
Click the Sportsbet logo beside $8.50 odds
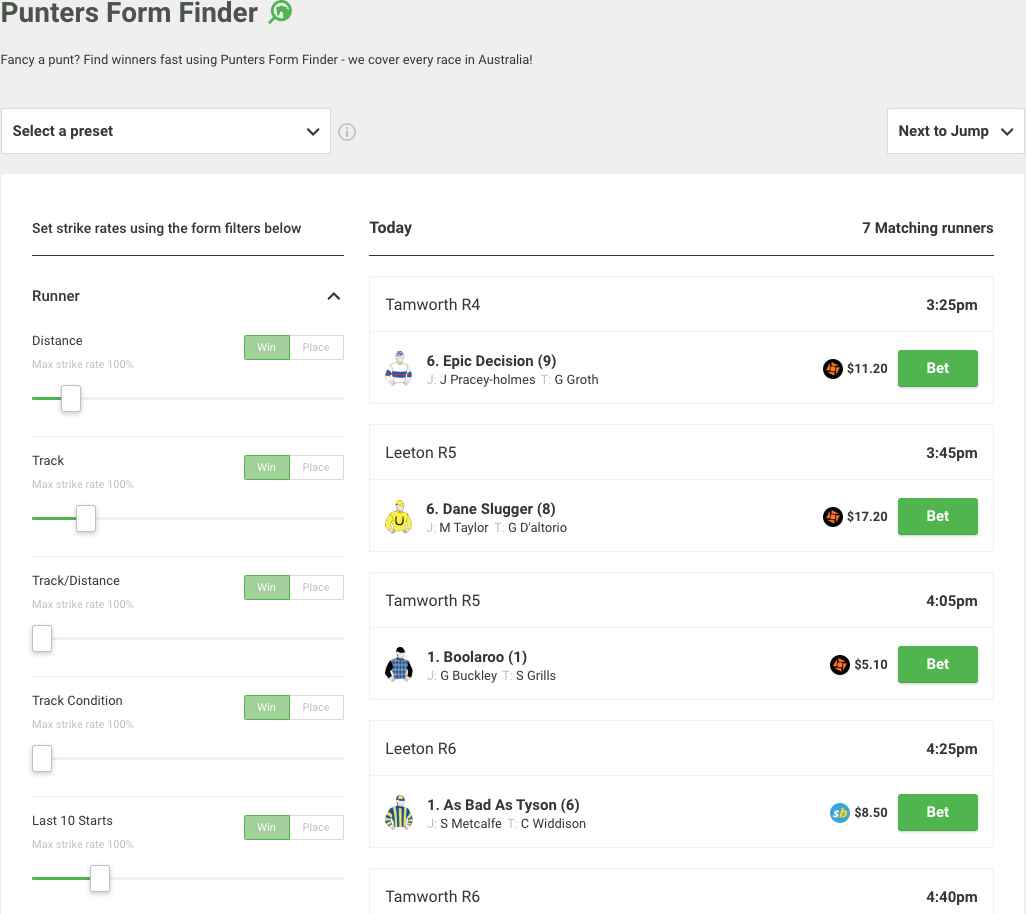pyautogui.click(x=840, y=813)
